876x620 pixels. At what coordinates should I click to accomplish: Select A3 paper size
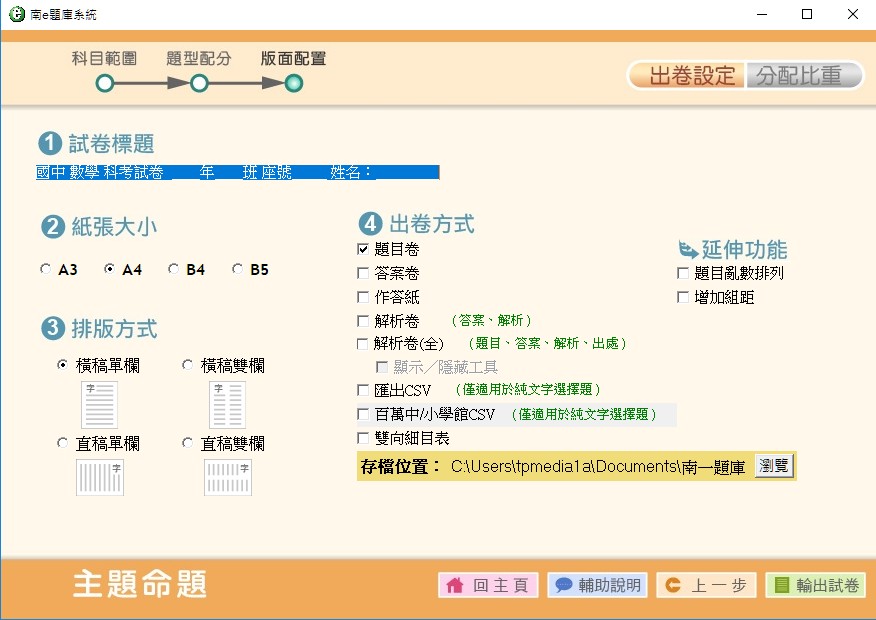click(x=45, y=270)
